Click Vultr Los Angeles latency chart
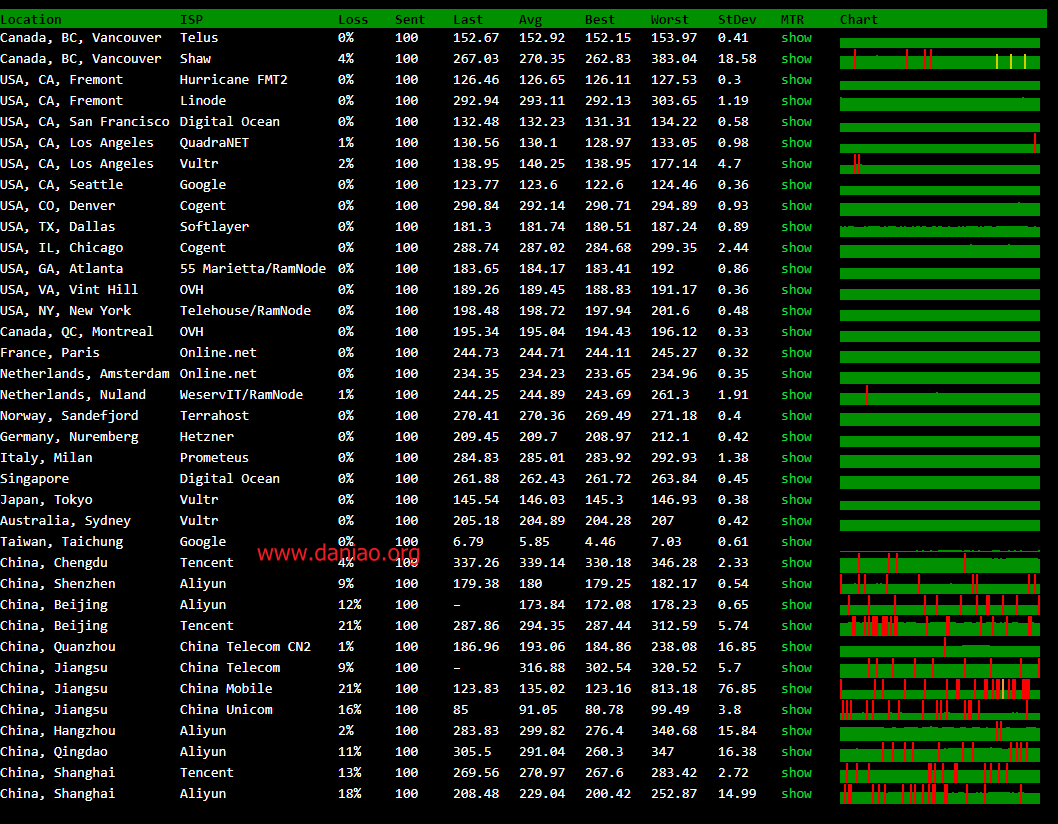Viewport: 1058px width, 824px height. 940,163
